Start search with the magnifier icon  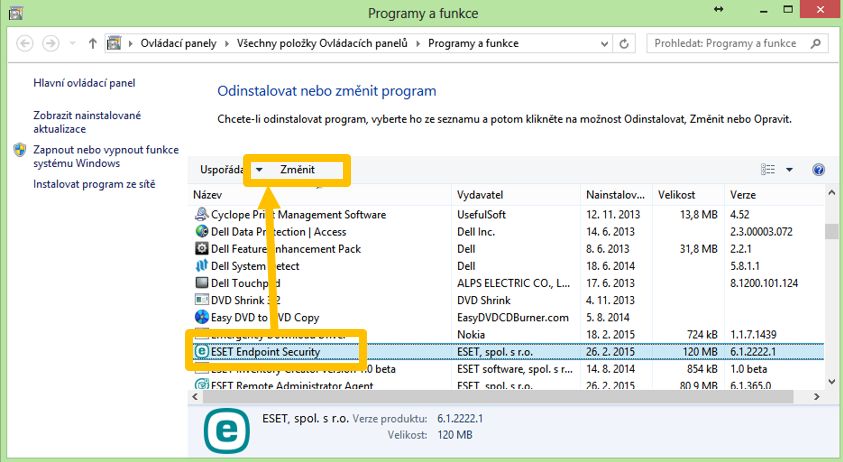click(x=816, y=44)
